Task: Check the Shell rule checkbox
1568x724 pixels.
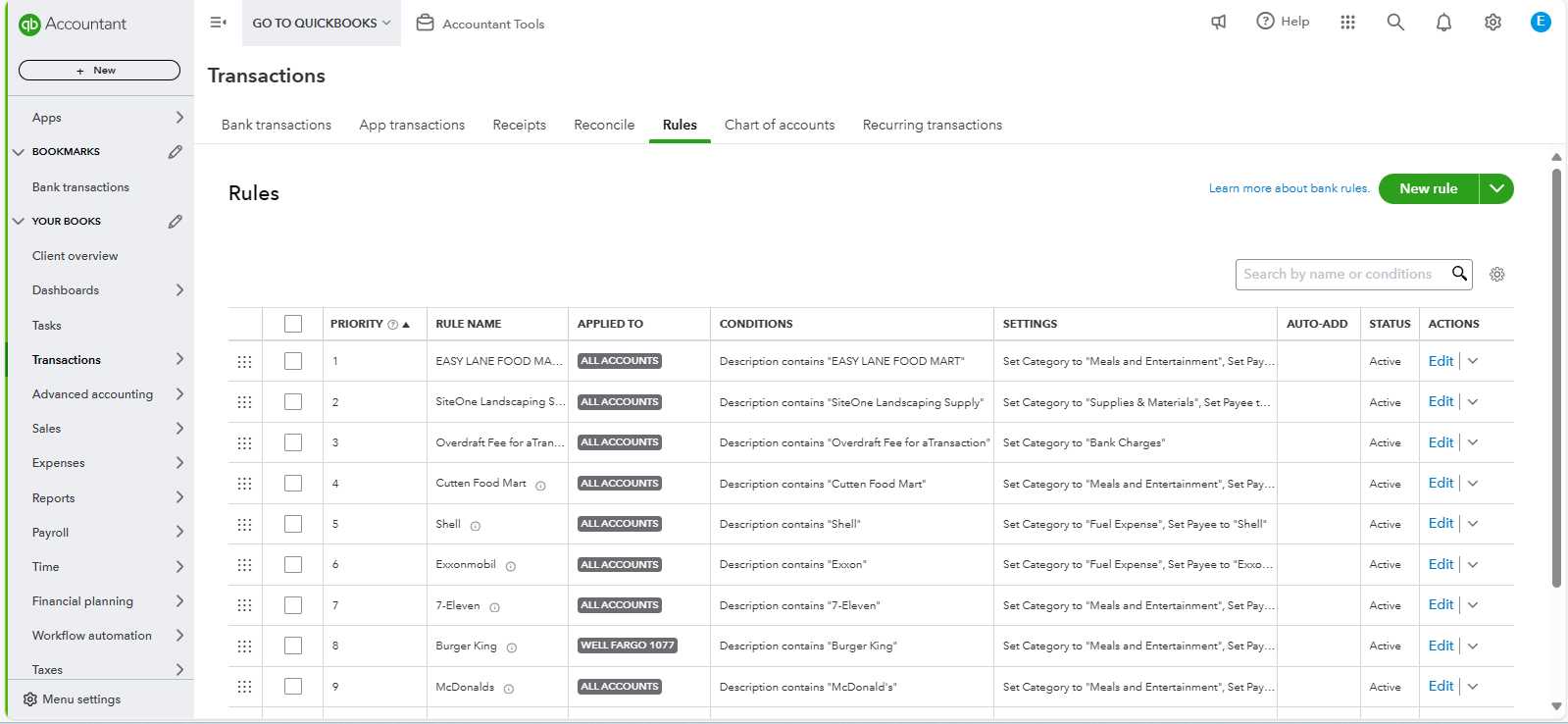Action: click(x=293, y=524)
